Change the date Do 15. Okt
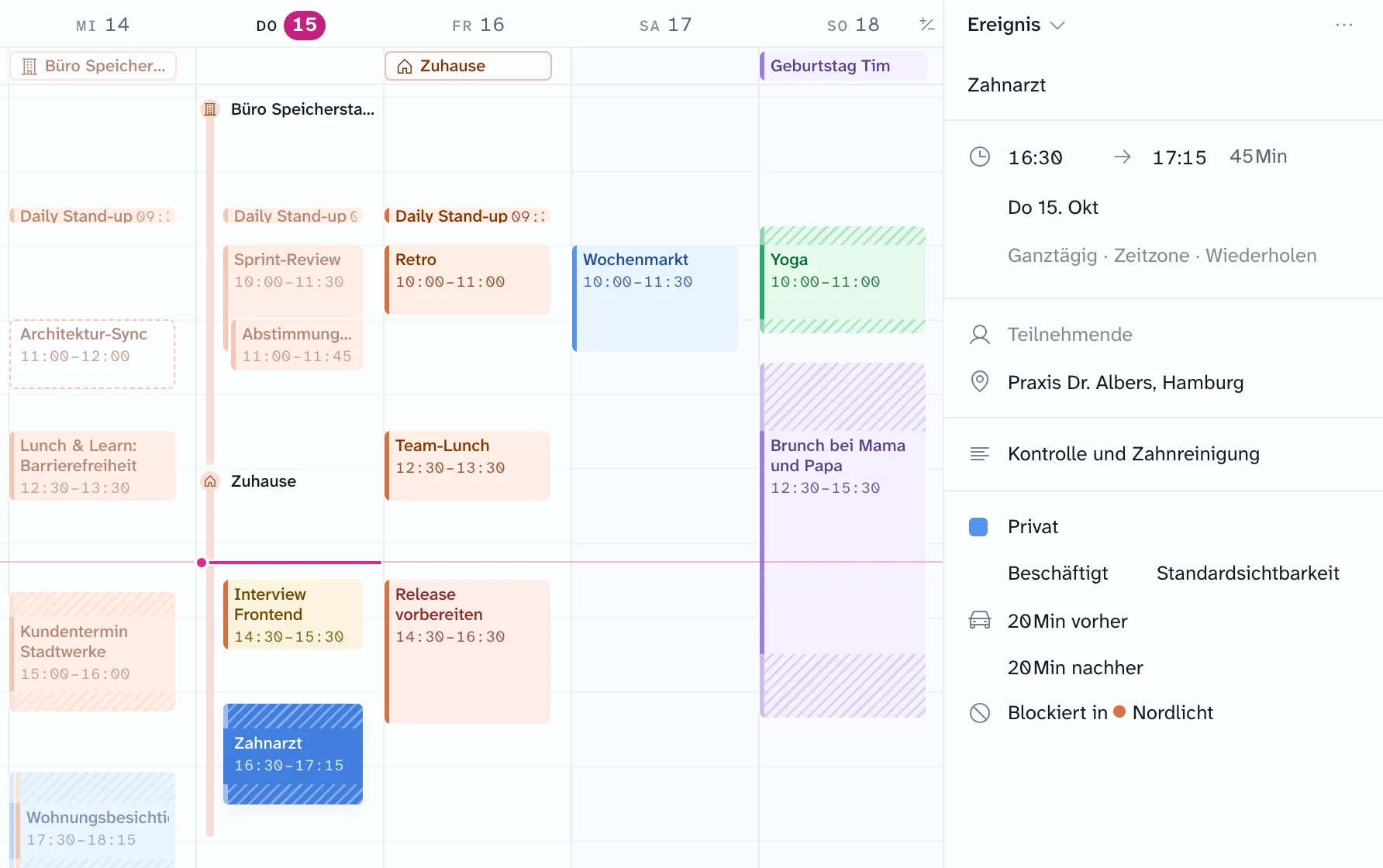Image resolution: width=1383 pixels, height=868 pixels. (x=1053, y=208)
